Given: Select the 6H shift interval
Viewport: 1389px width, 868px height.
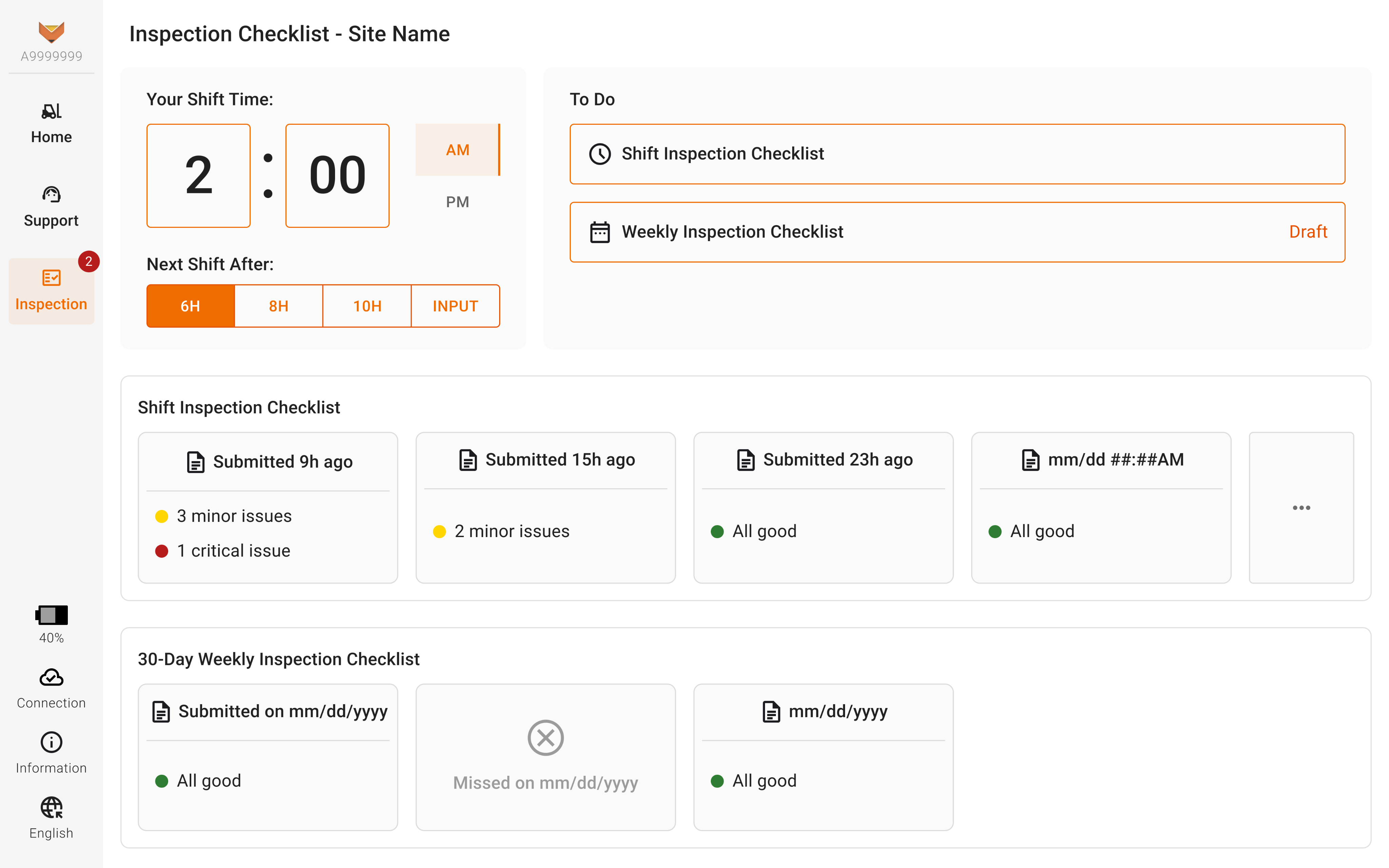Looking at the screenshot, I should tap(191, 306).
